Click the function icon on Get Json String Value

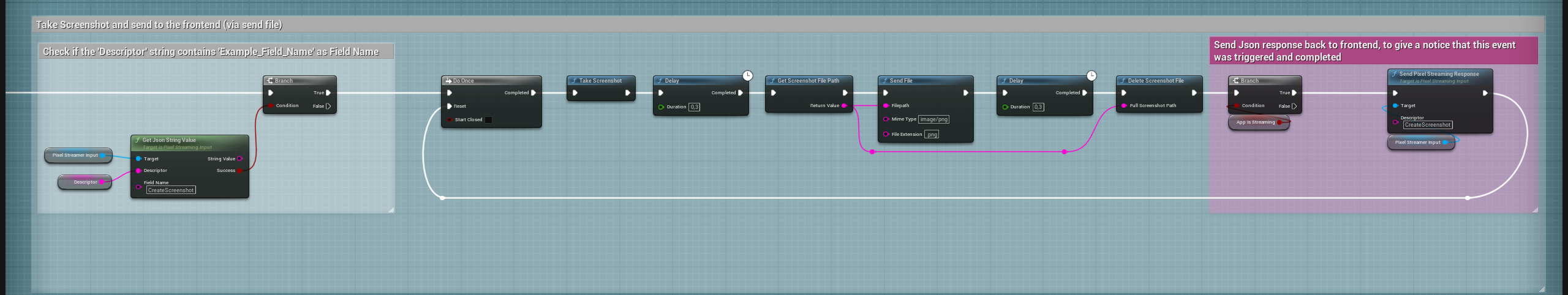(x=137, y=140)
